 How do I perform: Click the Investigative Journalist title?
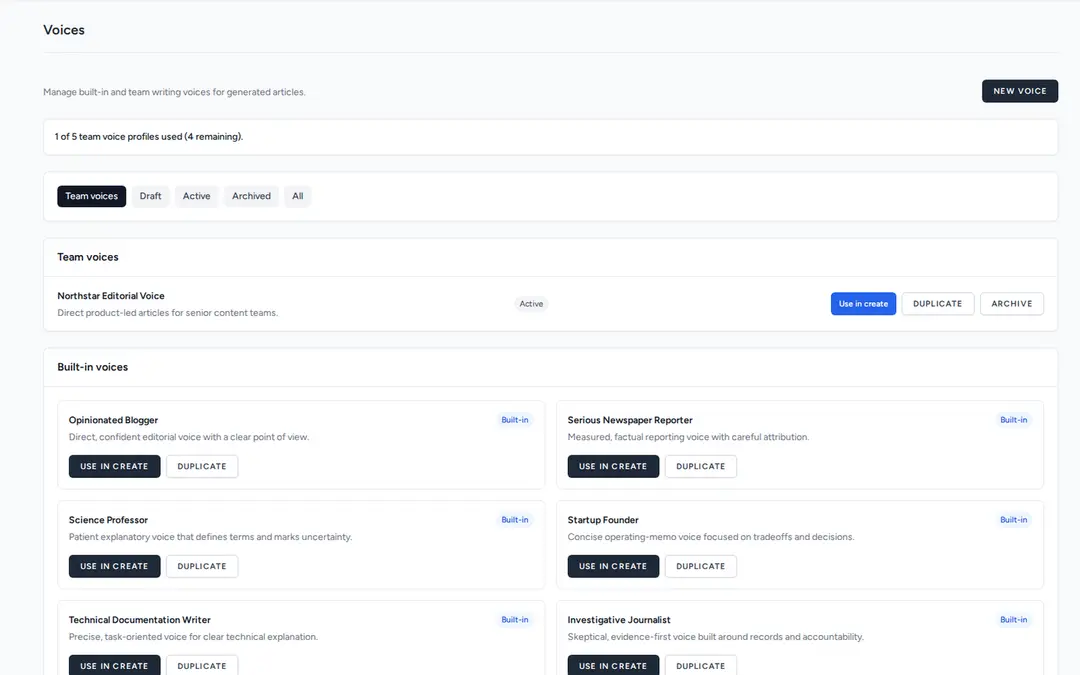click(x=619, y=620)
